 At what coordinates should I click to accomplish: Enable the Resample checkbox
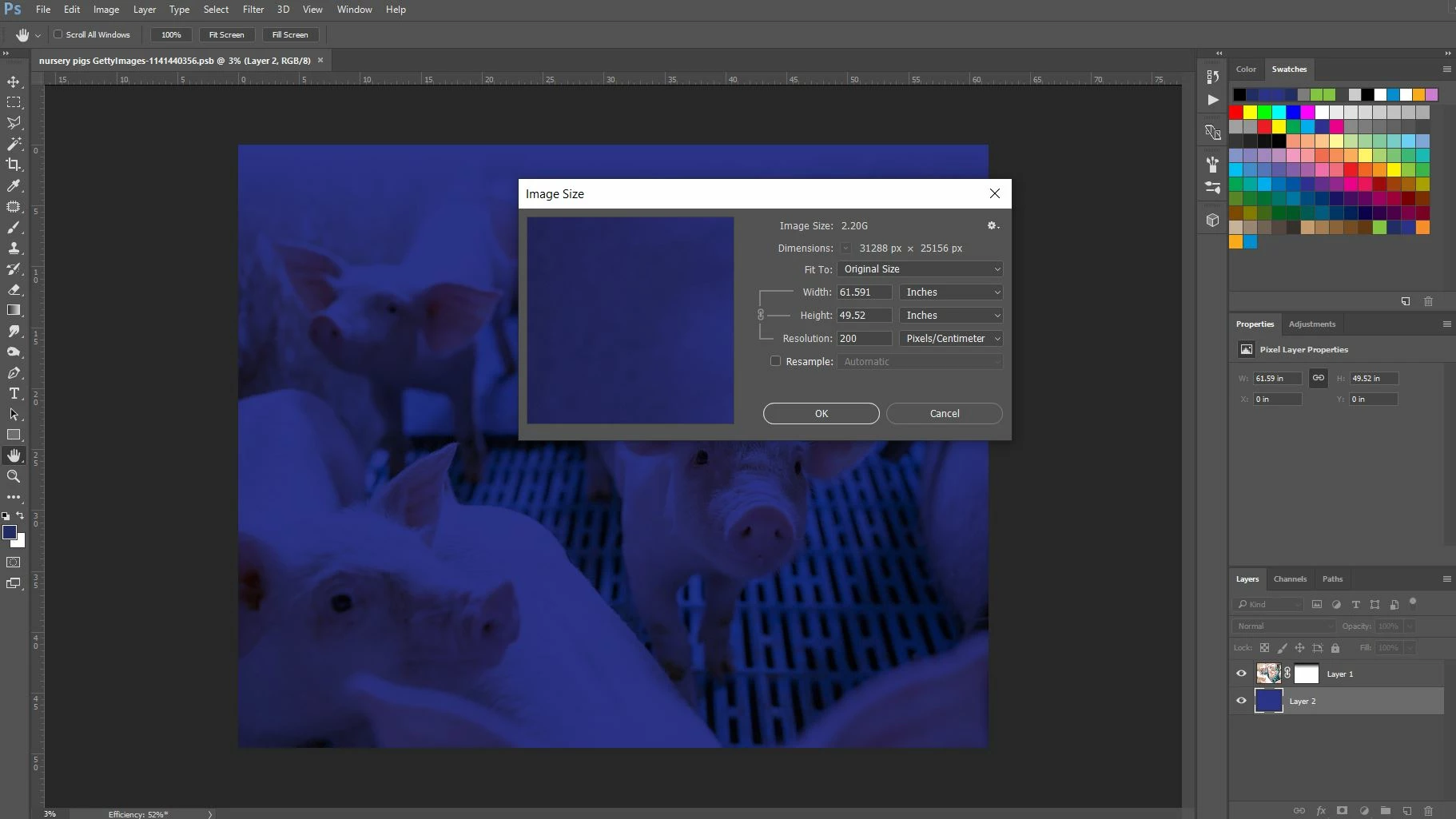pyautogui.click(x=775, y=361)
